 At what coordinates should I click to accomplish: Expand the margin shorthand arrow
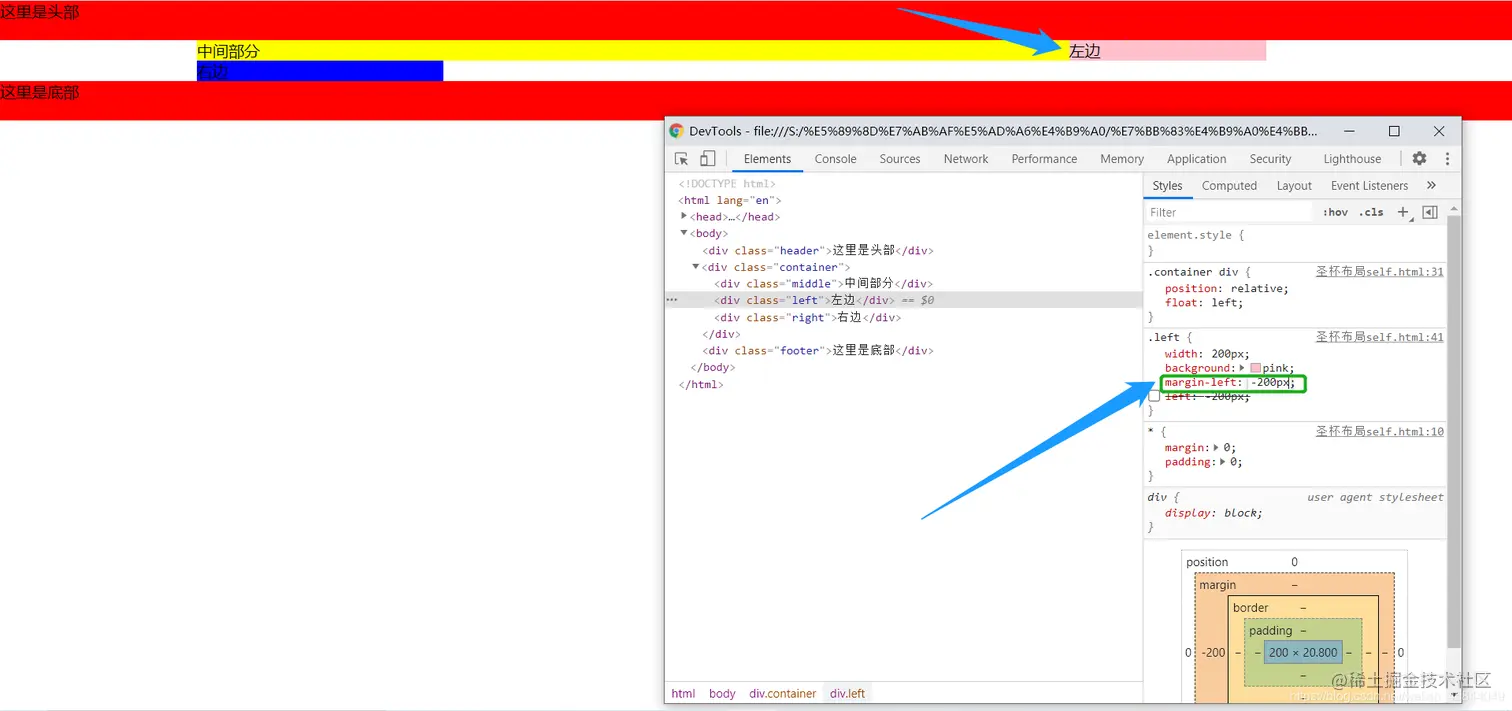pos(1217,447)
